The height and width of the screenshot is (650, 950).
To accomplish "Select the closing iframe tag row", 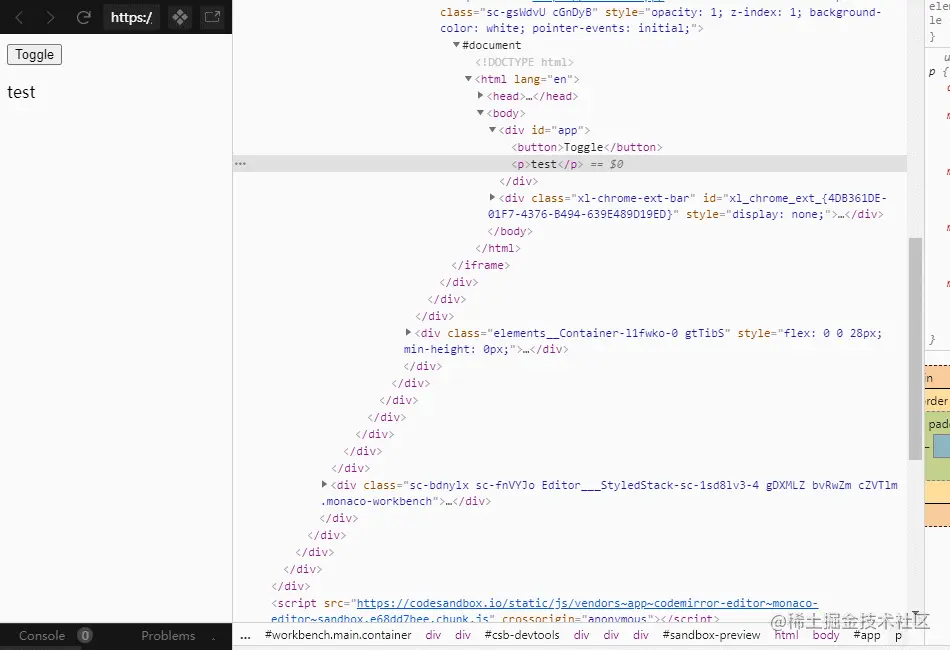I will (x=480, y=265).
